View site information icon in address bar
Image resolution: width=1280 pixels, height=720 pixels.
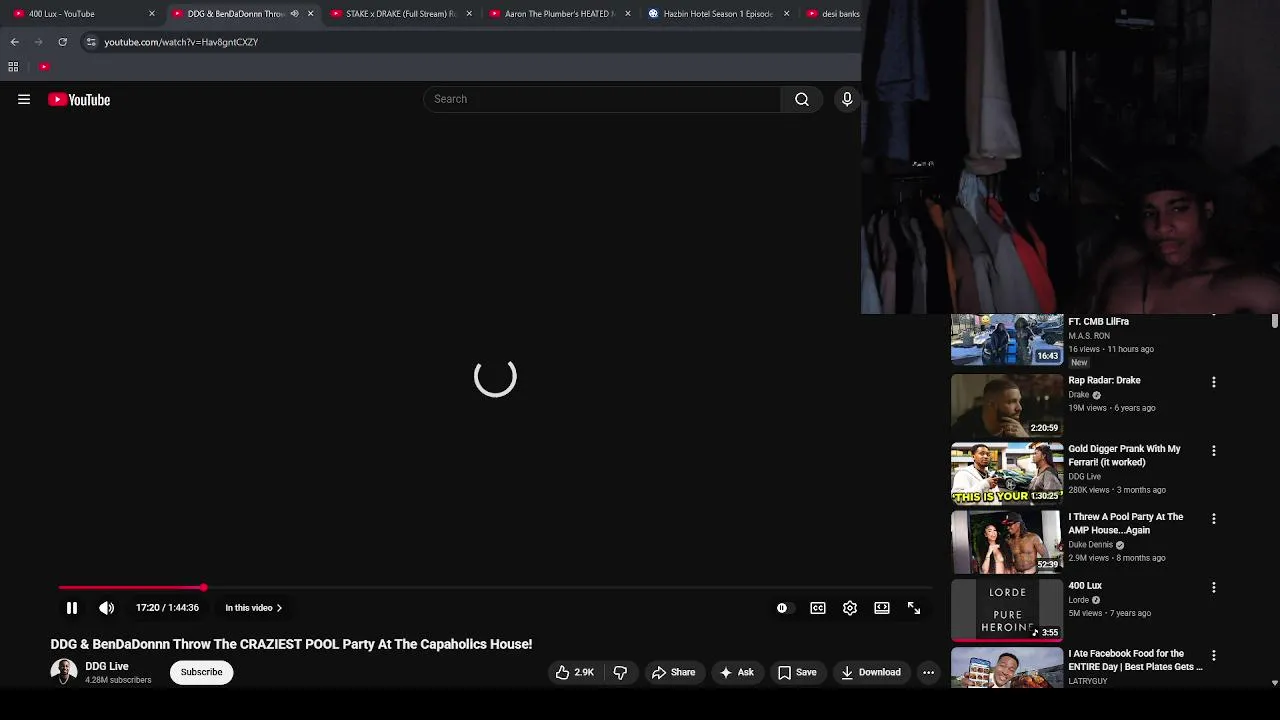[x=91, y=42]
